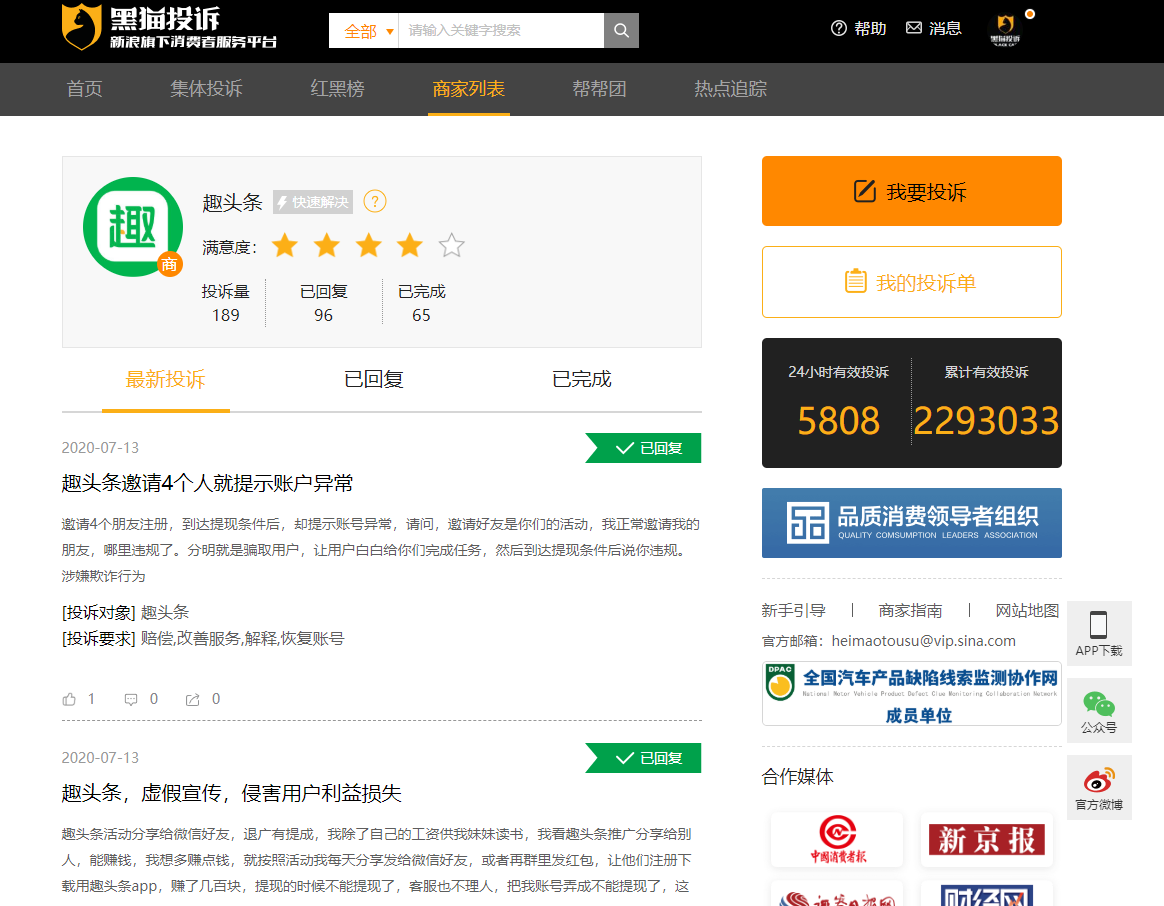Go to 红黑榜 in navigation bar
The height and width of the screenshot is (906, 1164).
[338, 89]
